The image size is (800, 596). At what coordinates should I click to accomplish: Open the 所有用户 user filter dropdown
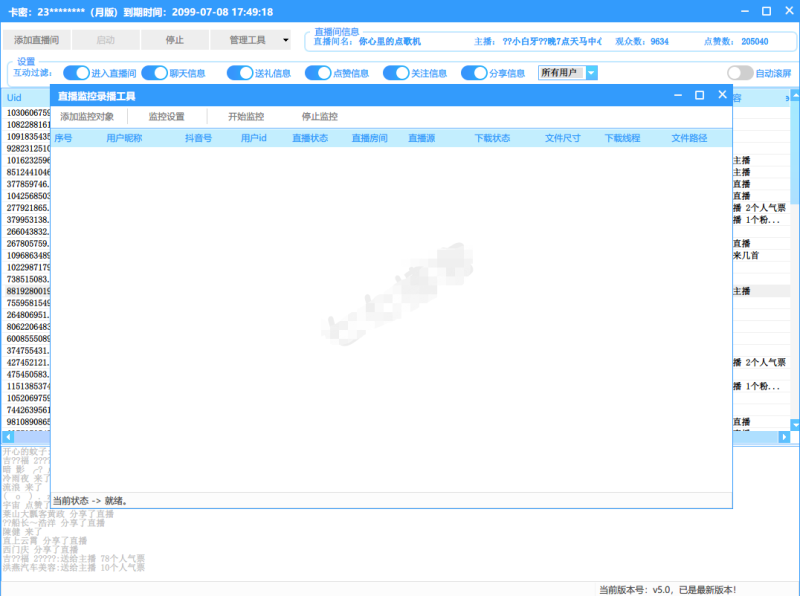click(591, 73)
